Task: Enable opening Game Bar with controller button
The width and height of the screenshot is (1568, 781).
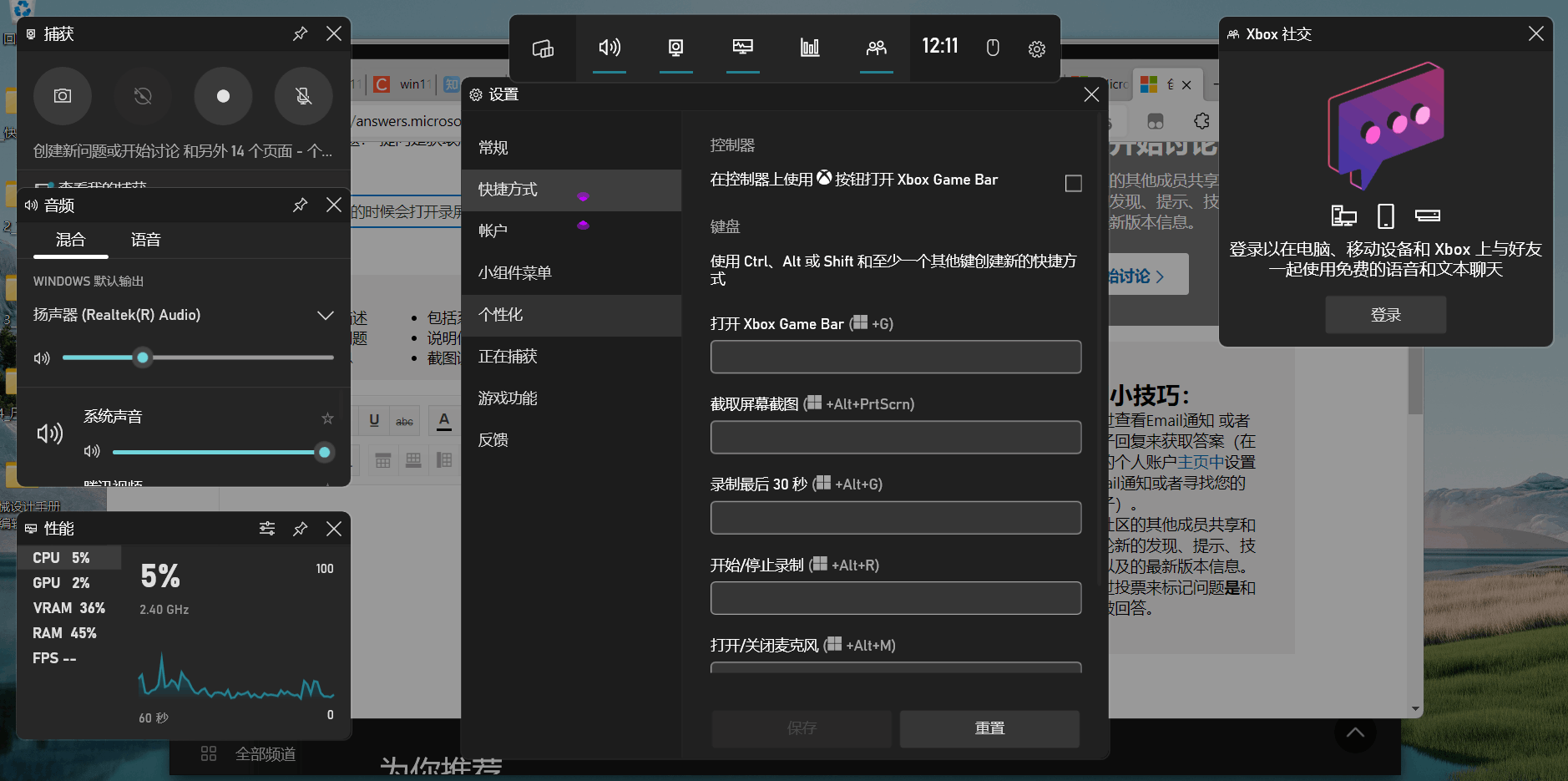Action: (1074, 183)
